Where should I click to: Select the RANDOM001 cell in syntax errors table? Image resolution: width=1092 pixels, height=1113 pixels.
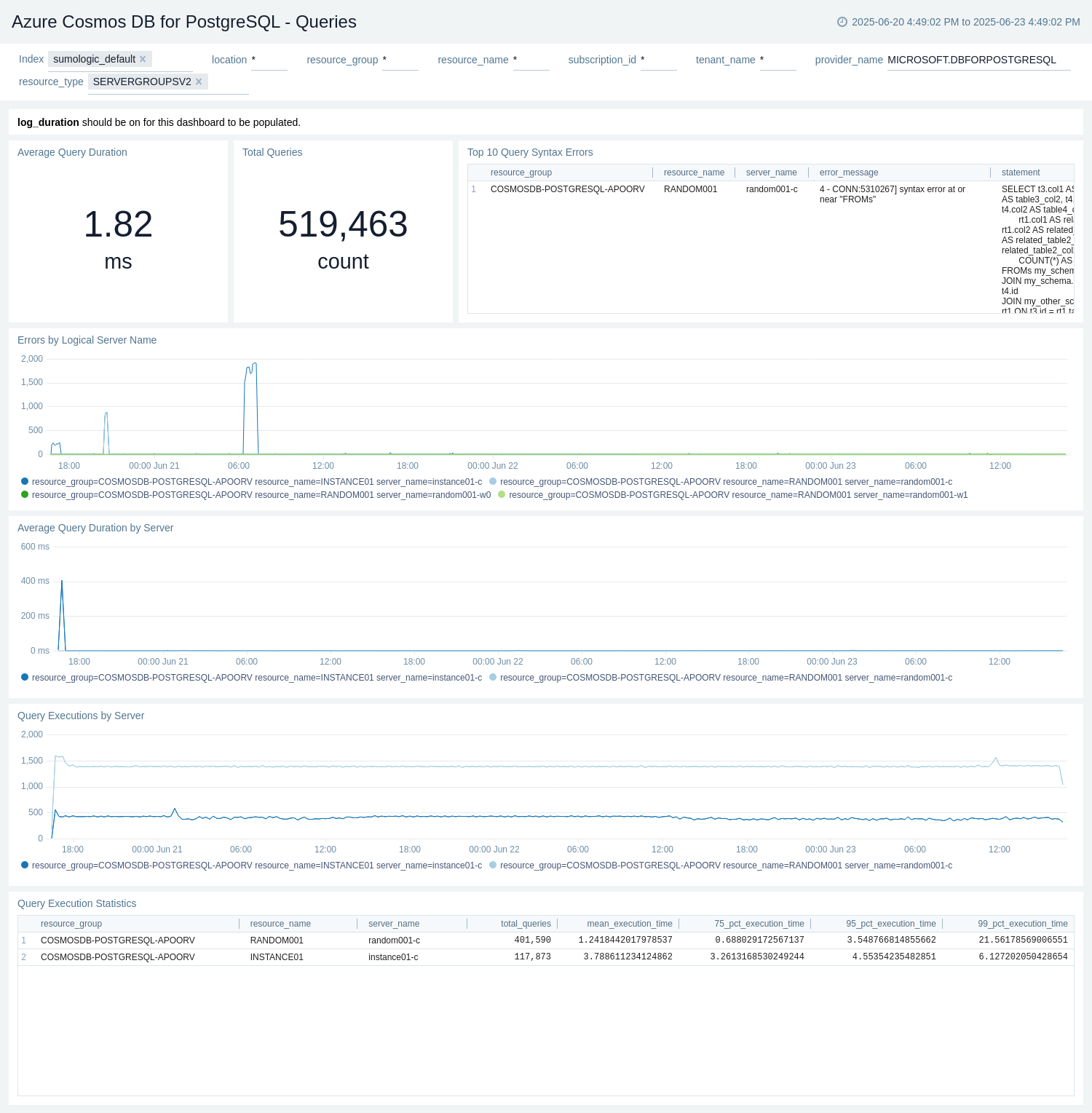tap(690, 189)
